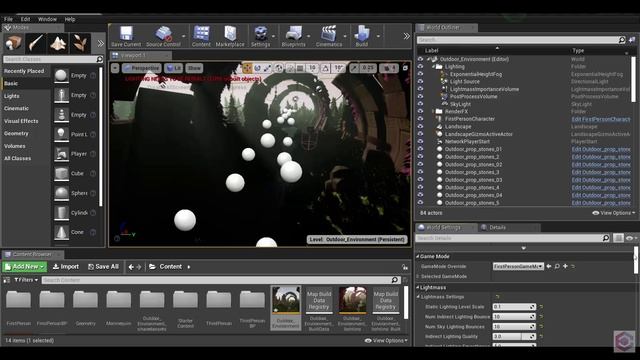Viewport: 640px width, 360px height.
Task: Open the Edit menu
Action: [x=25, y=19]
